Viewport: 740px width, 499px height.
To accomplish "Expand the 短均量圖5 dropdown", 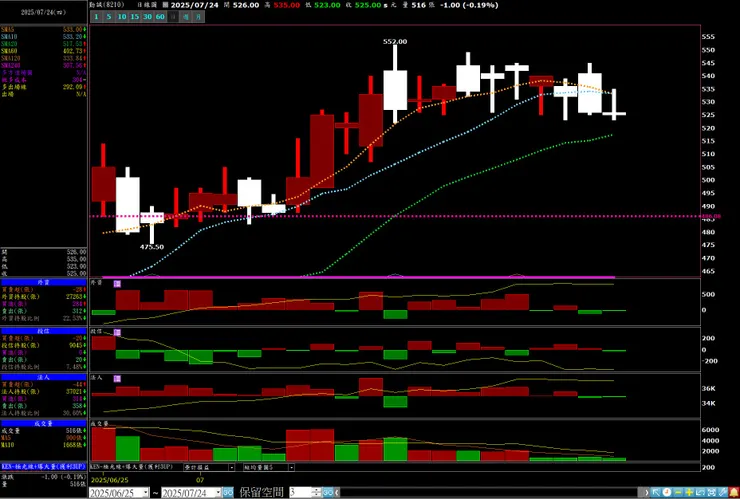I will (x=291, y=467).
